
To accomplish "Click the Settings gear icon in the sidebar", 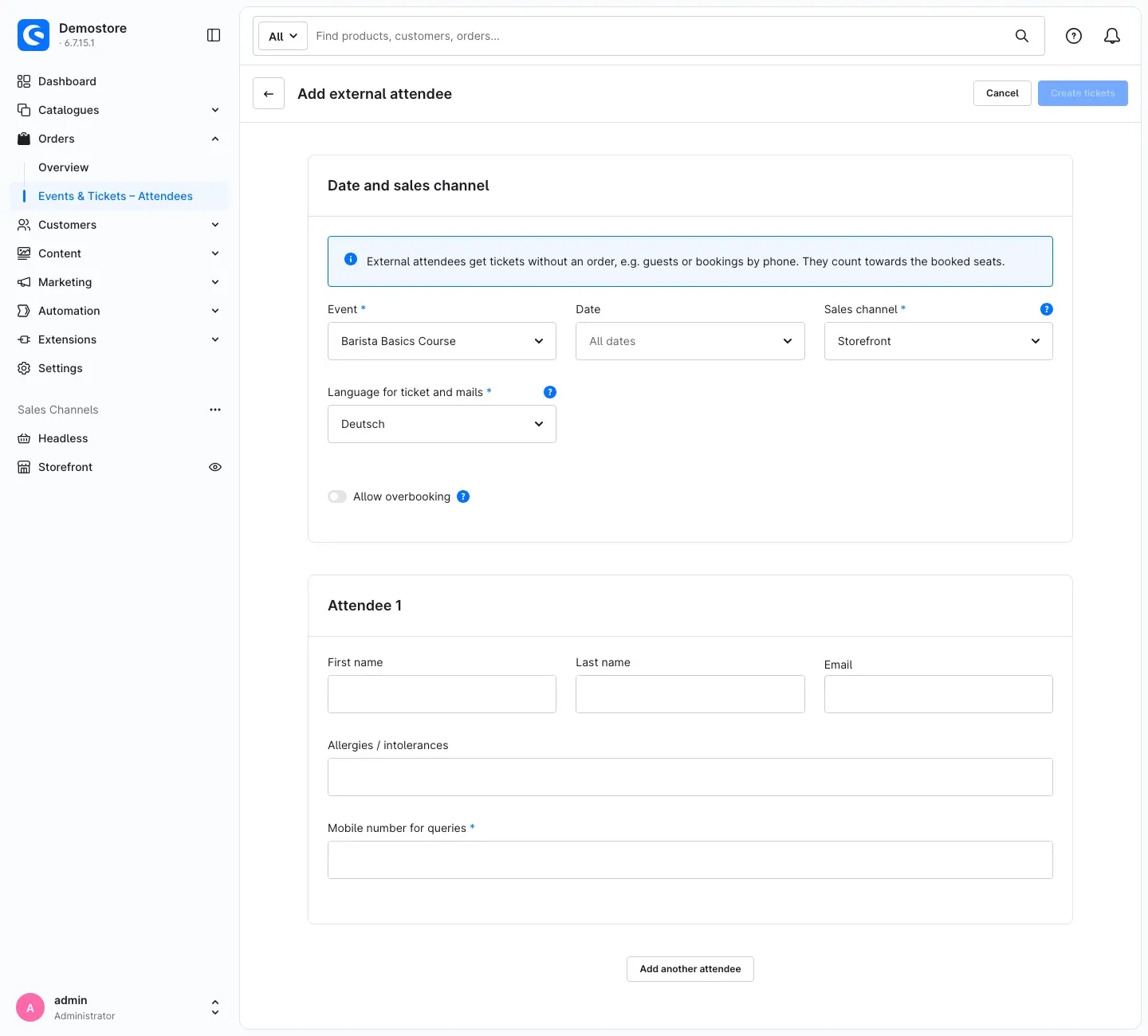I will 24,368.
